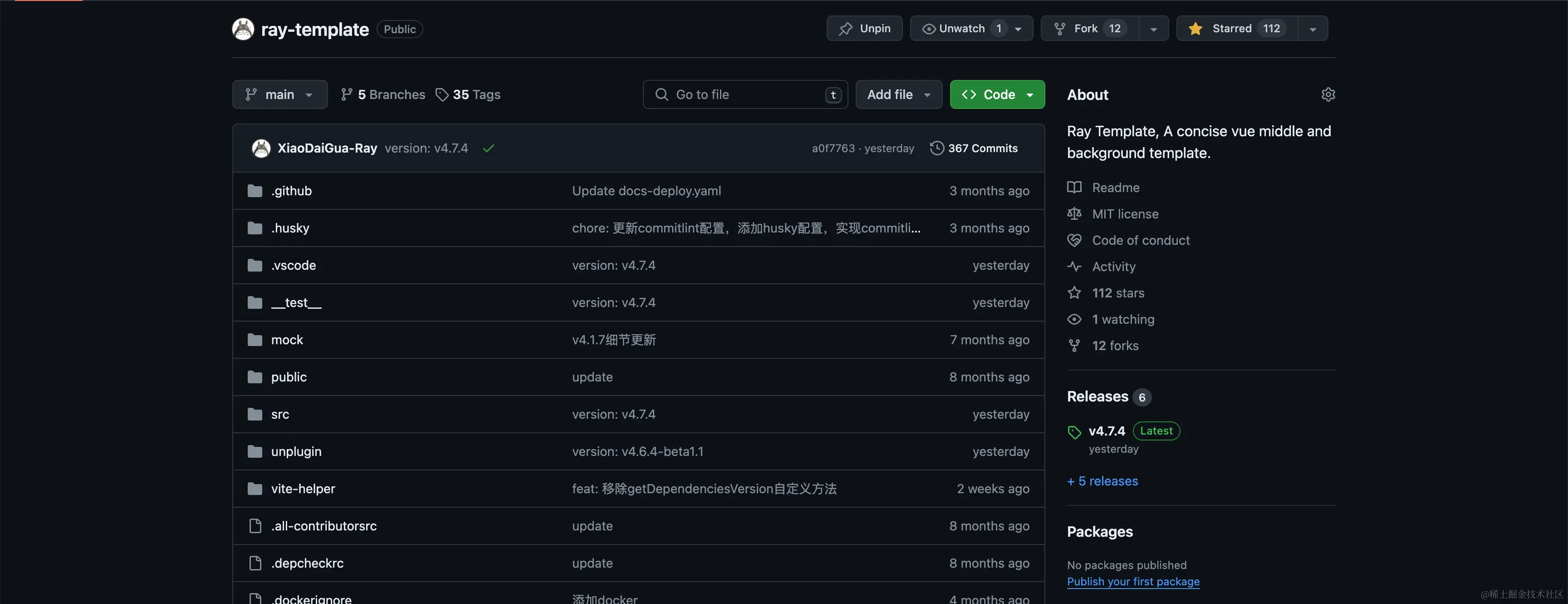The height and width of the screenshot is (604, 1568).
Task: Open the star lists dropdown arrow
Action: click(x=1313, y=29)
